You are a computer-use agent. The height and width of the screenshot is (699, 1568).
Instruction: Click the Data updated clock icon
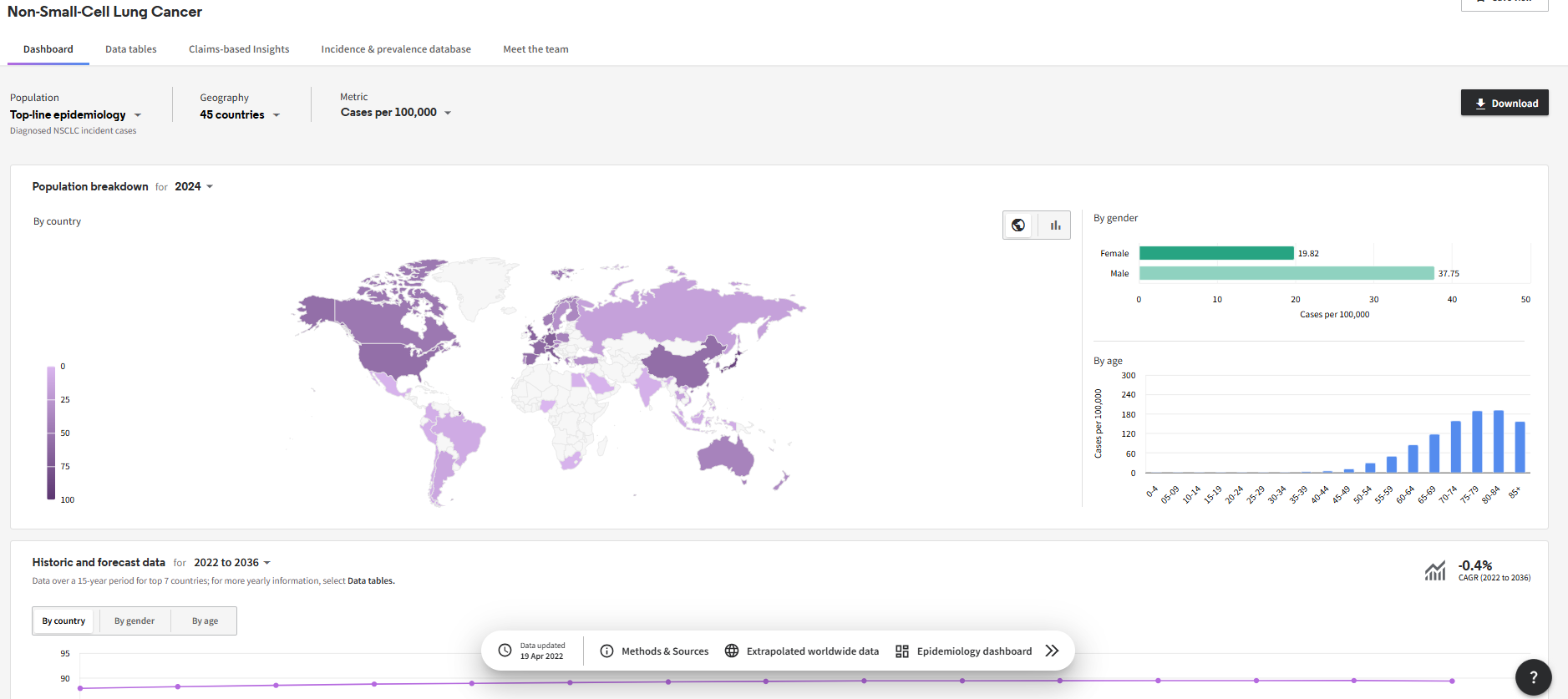pyautogui.click(x=505, y=651)
